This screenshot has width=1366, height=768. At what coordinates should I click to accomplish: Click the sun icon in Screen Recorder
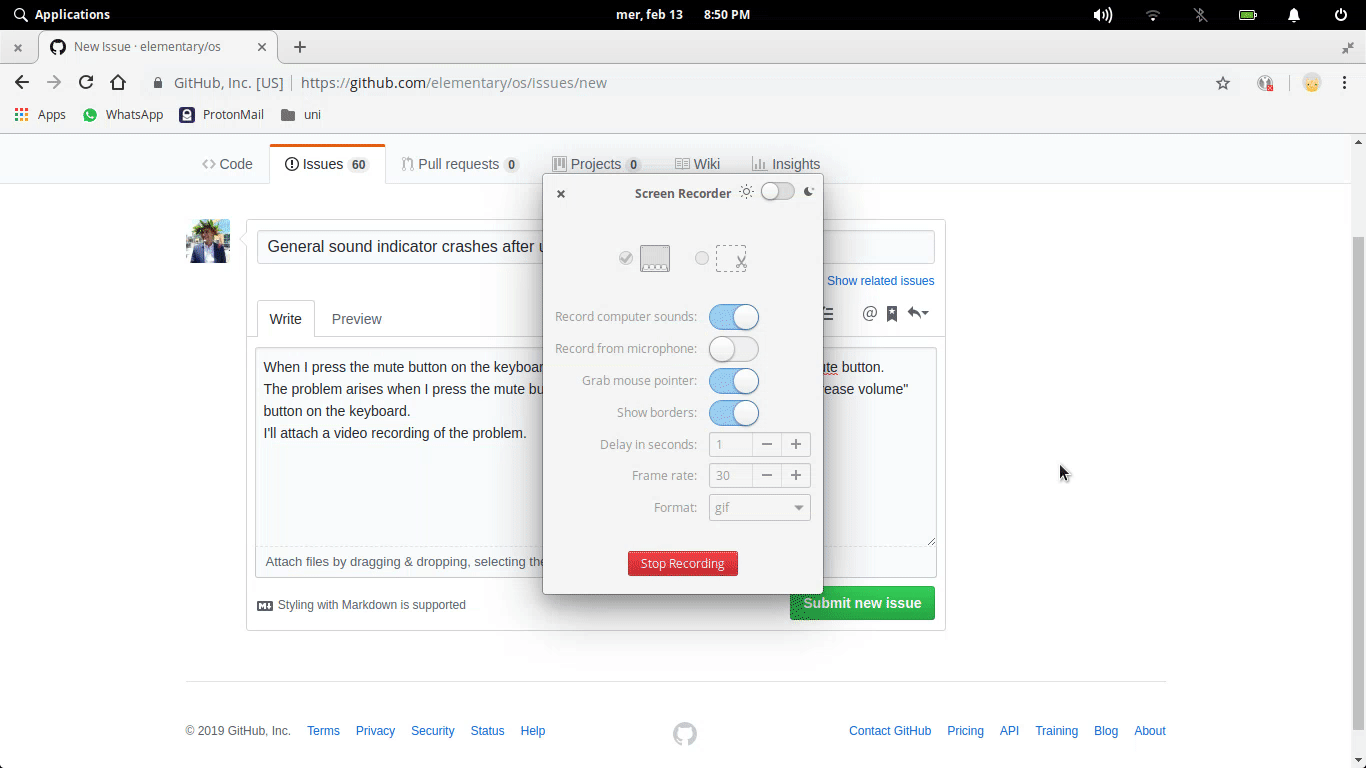coord(746,192)
